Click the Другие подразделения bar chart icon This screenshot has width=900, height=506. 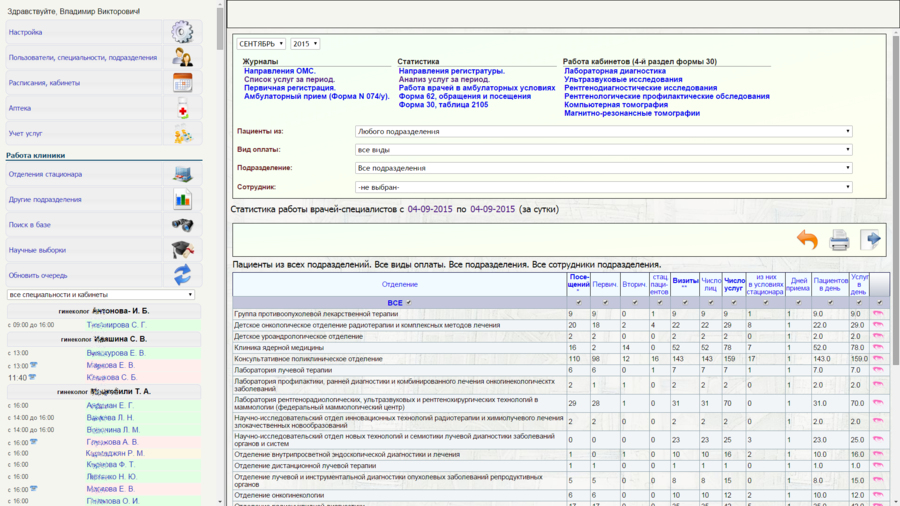click(183, 199)
